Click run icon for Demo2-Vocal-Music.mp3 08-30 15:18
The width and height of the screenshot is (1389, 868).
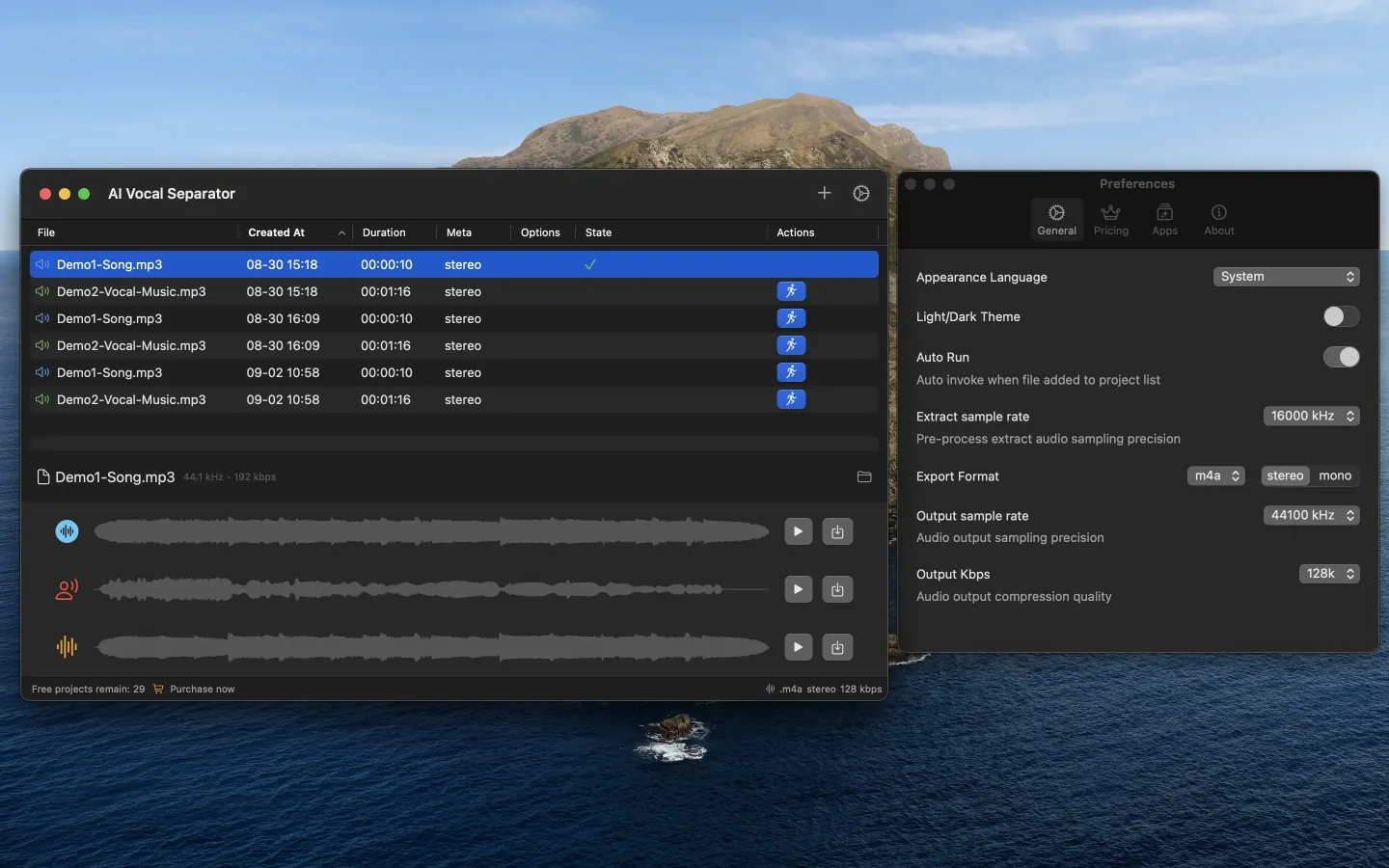[791, 291]
